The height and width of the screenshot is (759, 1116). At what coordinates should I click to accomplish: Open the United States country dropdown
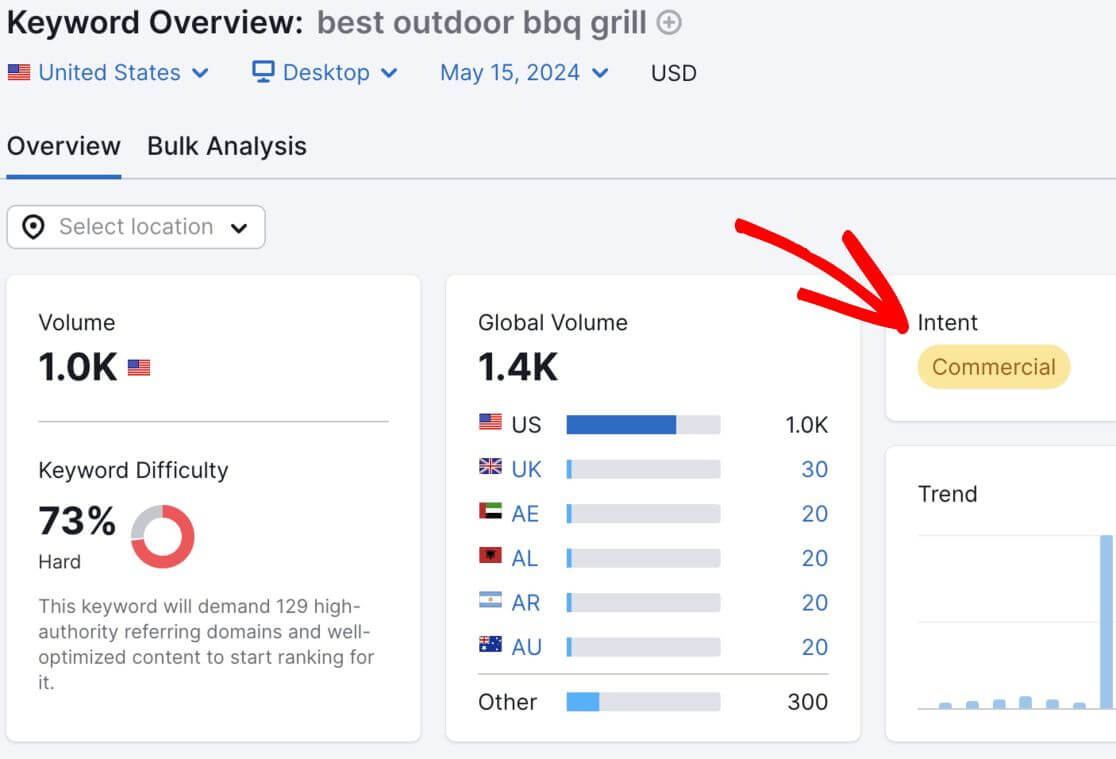point(110,72)
